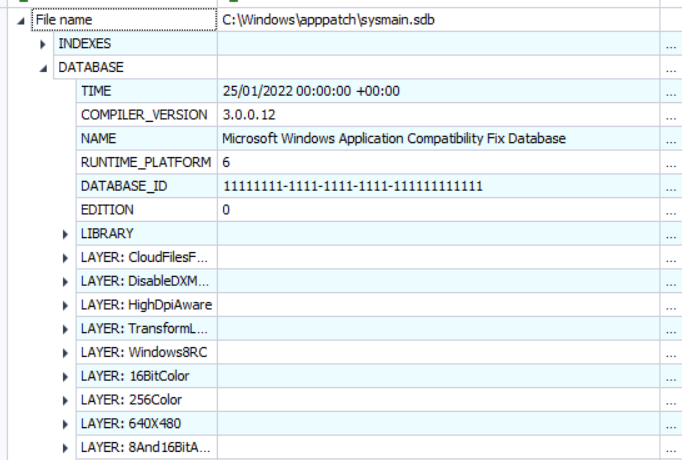Select the DATABASE tree item
The image size is (682, 460).
(x=135, y=67)
